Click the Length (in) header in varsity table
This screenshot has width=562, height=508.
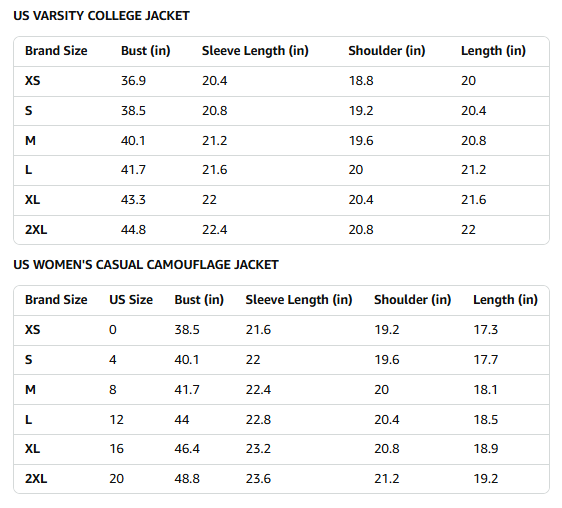(493, 51)
